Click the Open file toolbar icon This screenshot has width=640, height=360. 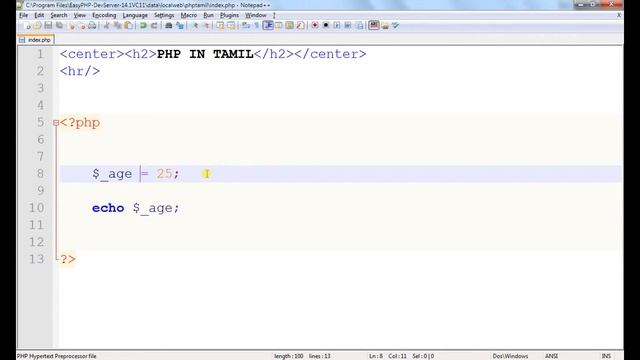37,26
